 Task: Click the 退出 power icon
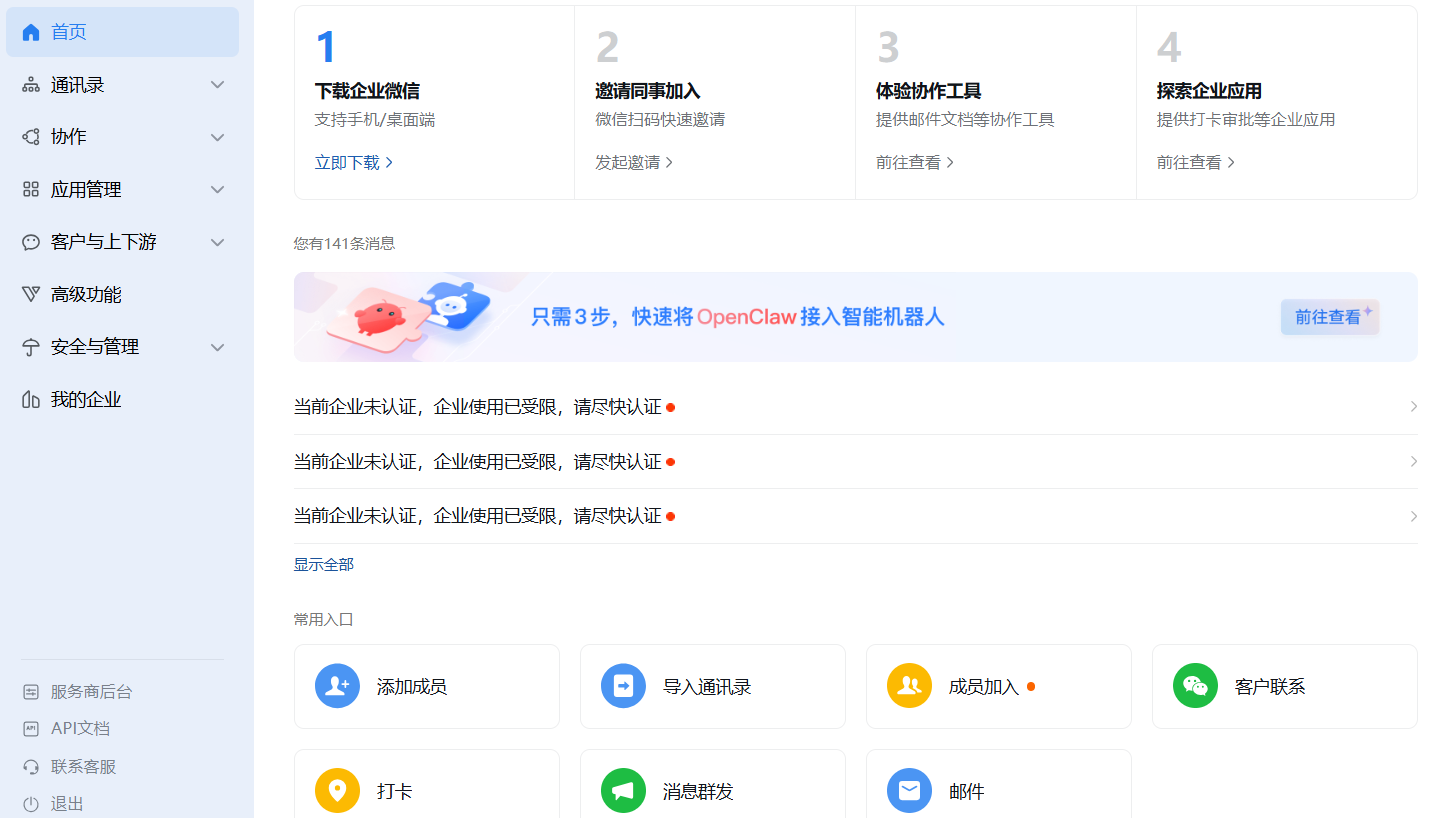tap(31, 804)
